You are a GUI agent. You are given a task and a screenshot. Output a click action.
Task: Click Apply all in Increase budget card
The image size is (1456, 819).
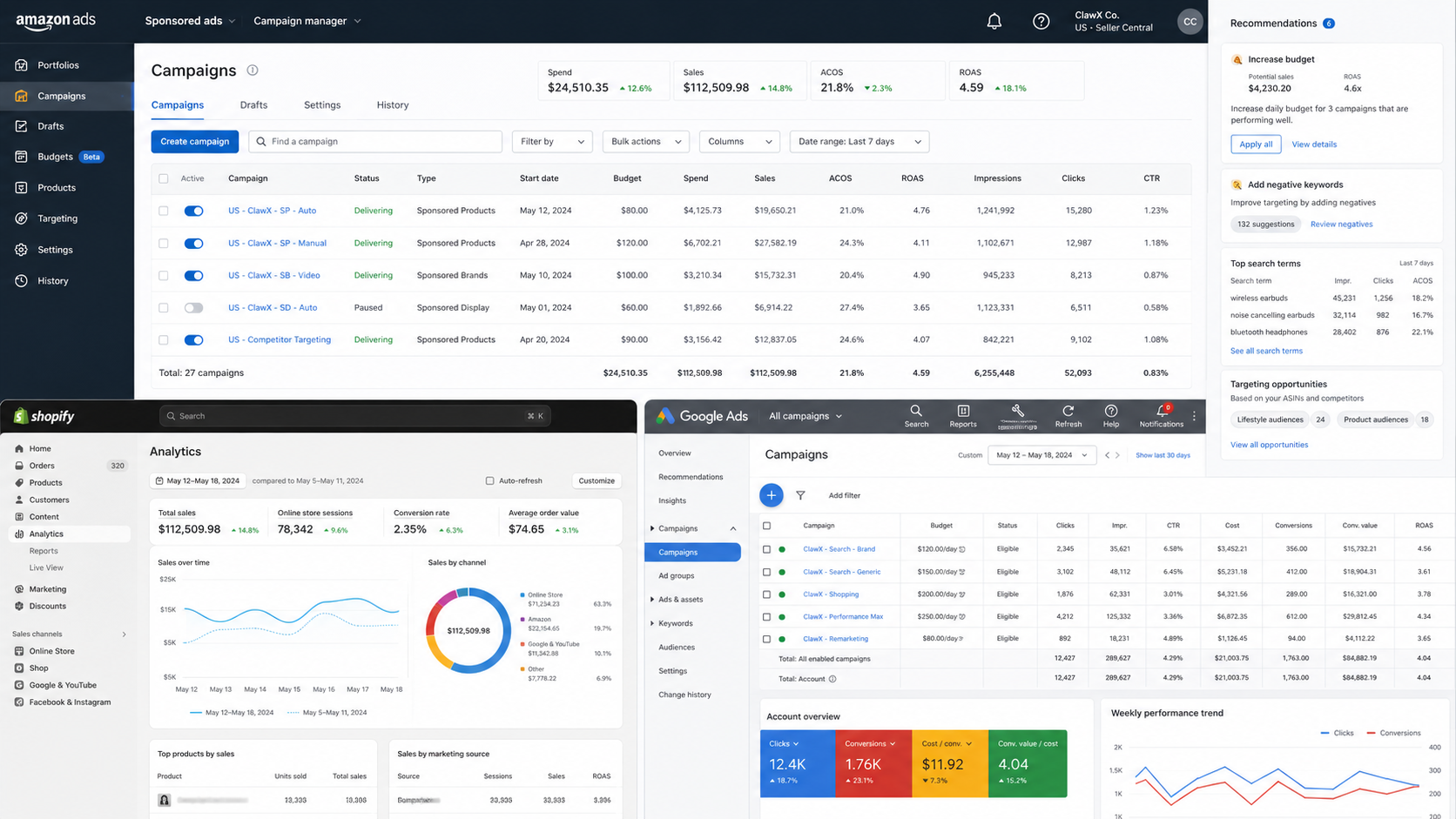(x=1256, y=144)
